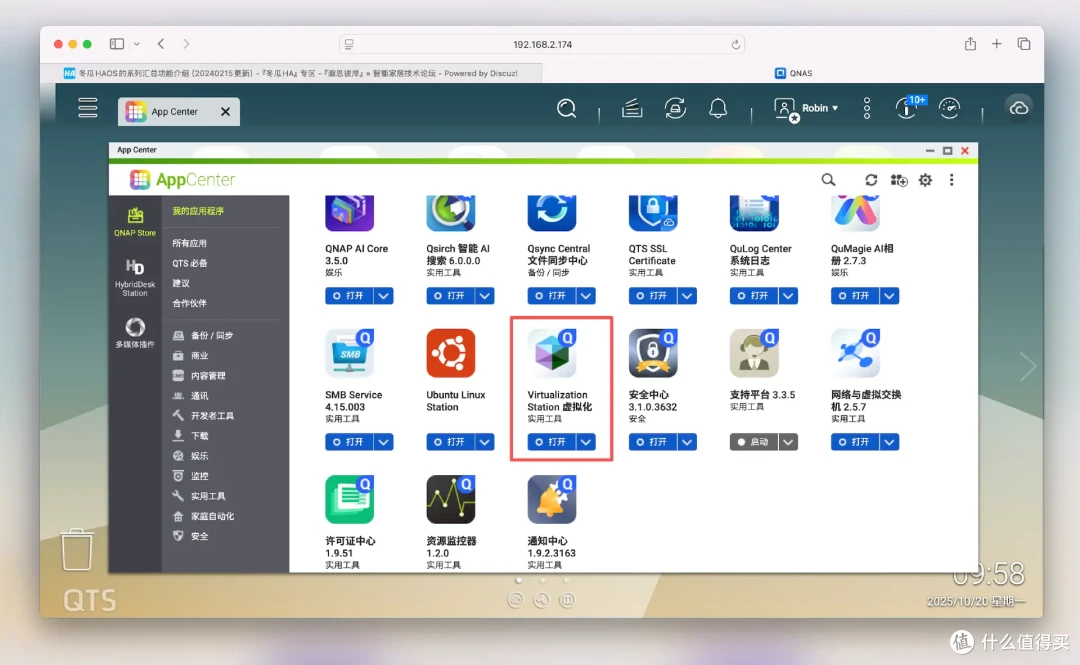Select 安全 category in sidebar

pos(191,535)
